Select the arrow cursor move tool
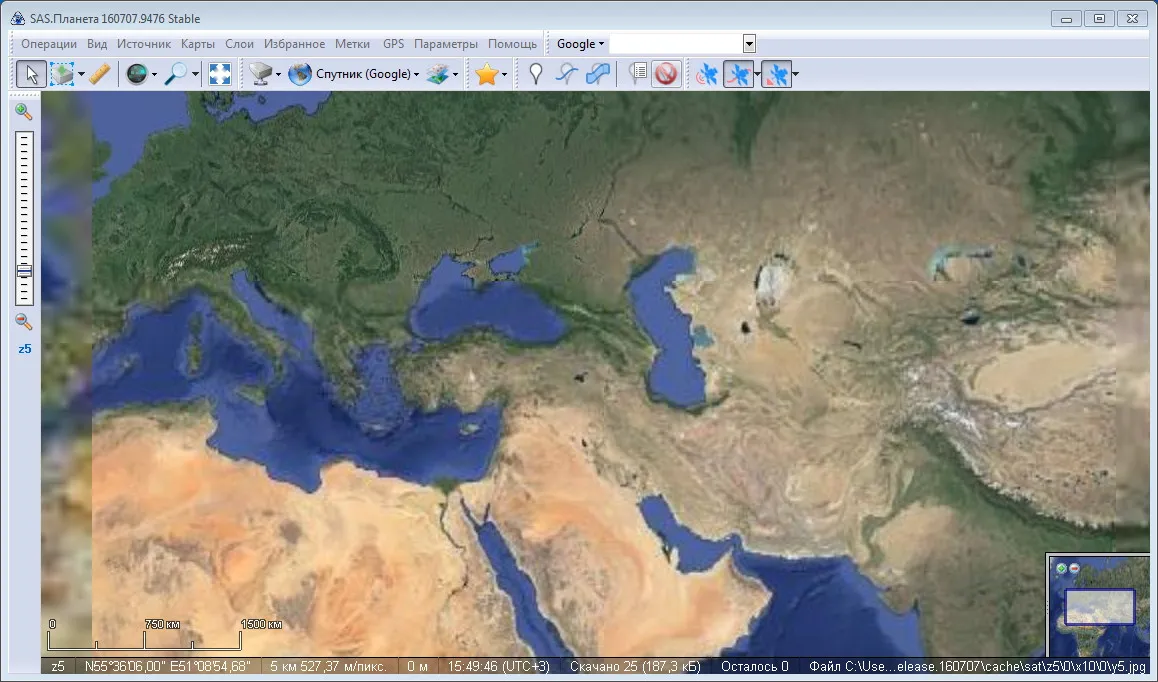Viewport: 1158px width, 682px height. coord(31,74)
